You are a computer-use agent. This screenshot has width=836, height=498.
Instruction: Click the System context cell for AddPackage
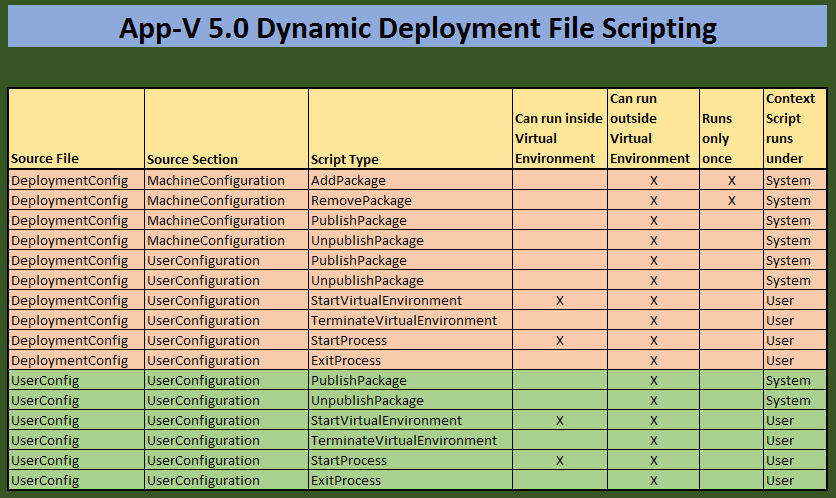(x=788, y=181)
